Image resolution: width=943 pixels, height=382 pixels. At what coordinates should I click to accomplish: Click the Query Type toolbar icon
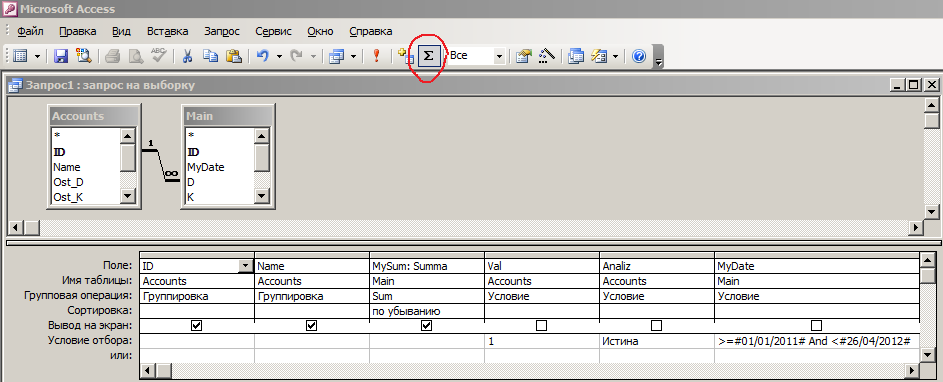click(x=336, y=56)
